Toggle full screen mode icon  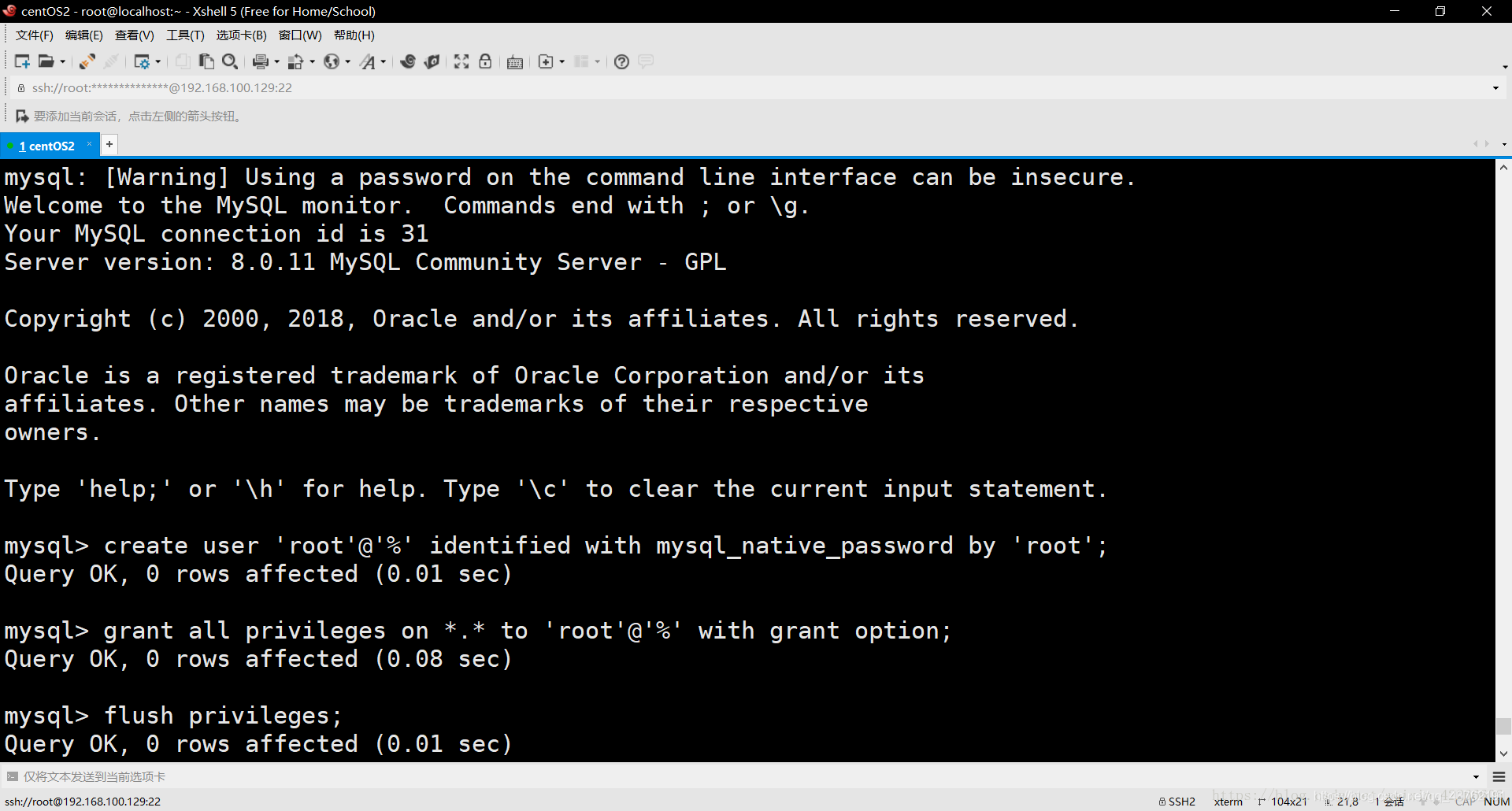click(461, 61)
